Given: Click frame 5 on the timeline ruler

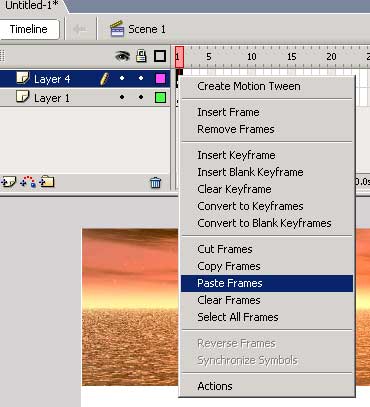Looking at the screenshot, I should pos(209,57).
